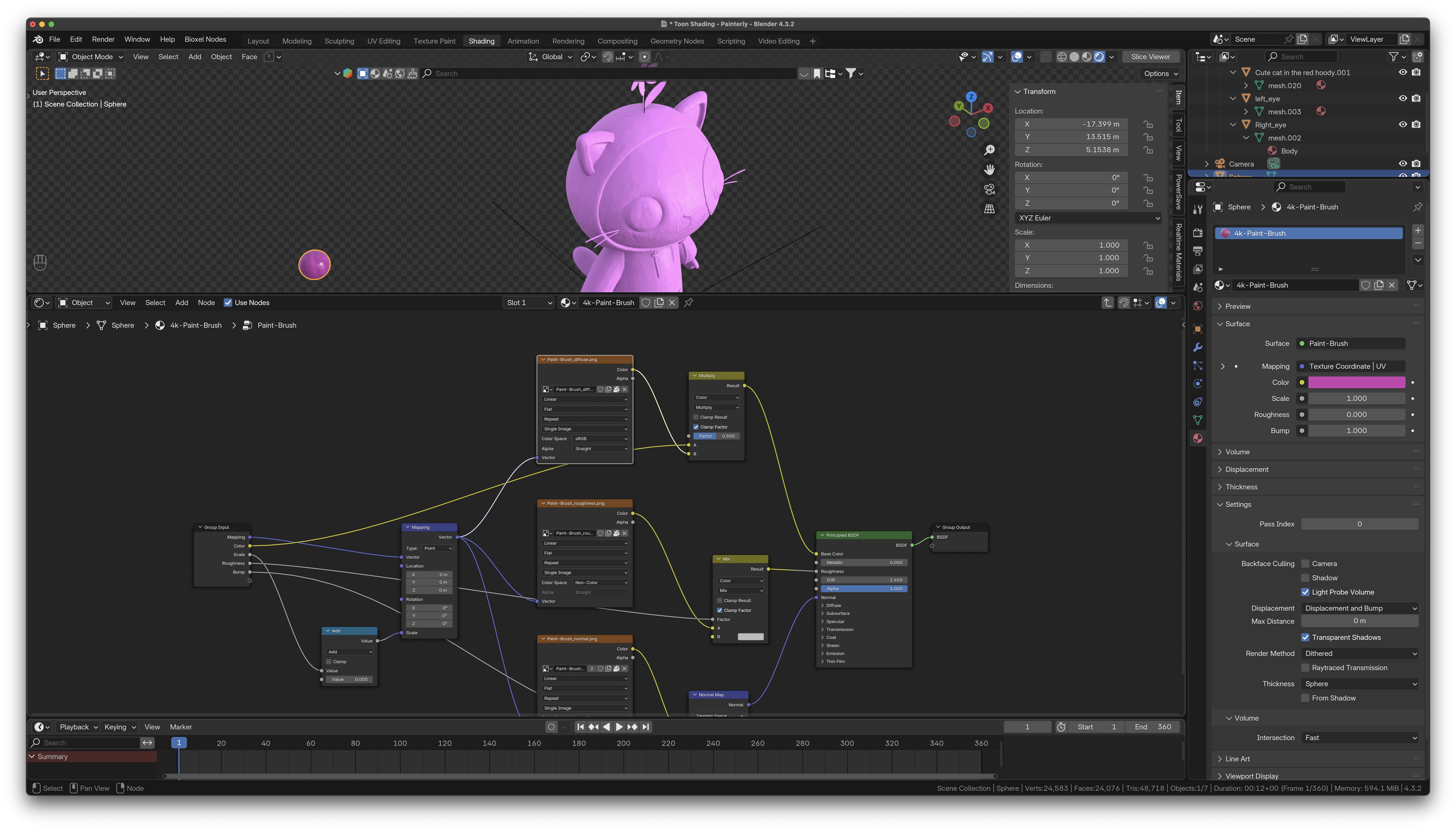The image size is (1456, 830).
Task: Click the pin icon in node editor header
Action: point(689,303)
